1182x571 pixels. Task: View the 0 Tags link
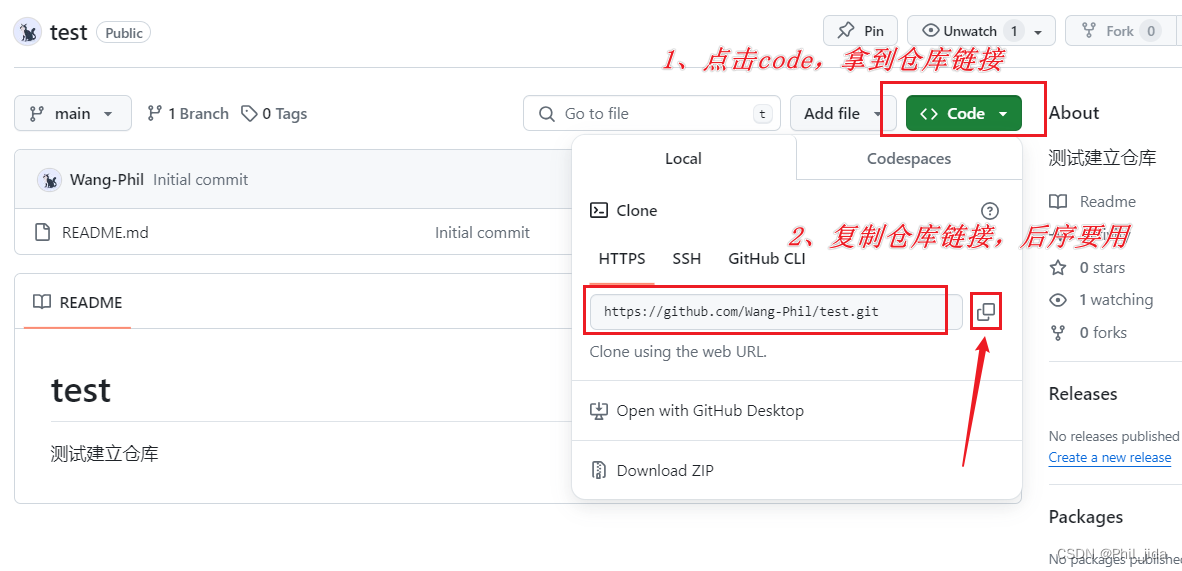pyautogui.click(x=274, y=113)
